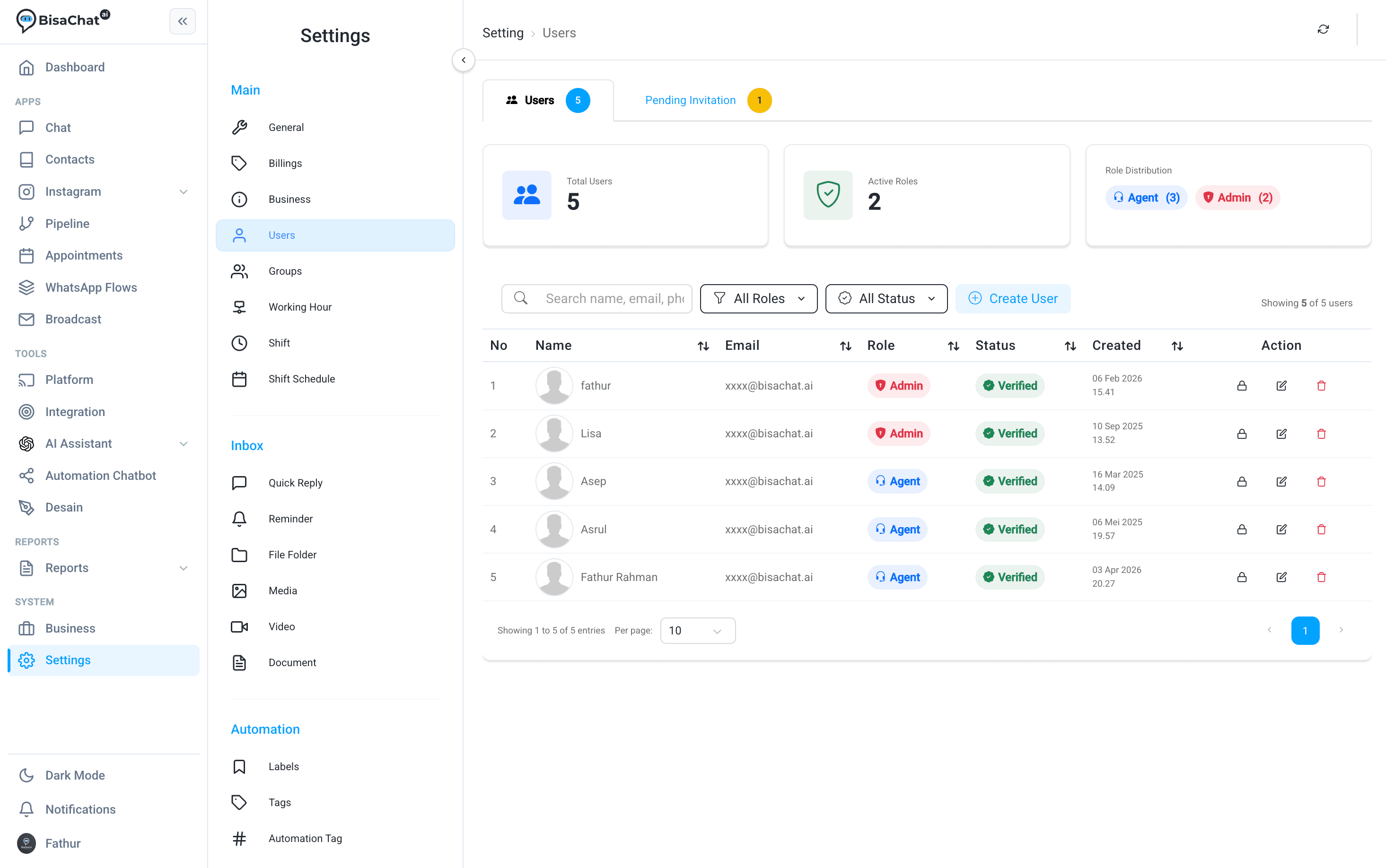
Task: Sort table by Name column arrows
Action: coord(703,346)
